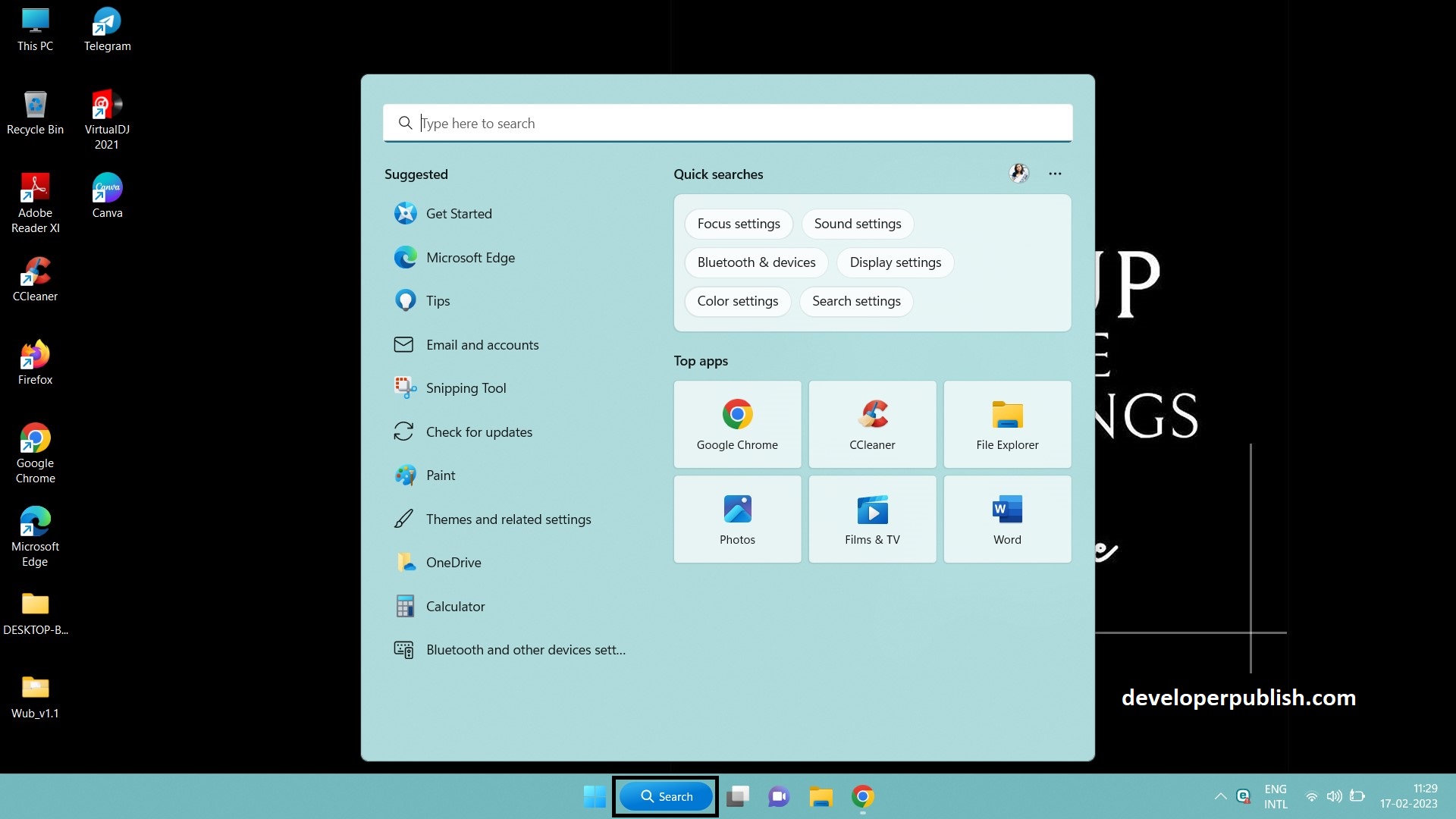Open Microsoft Edge from Suggested

(x=470, y=257)
